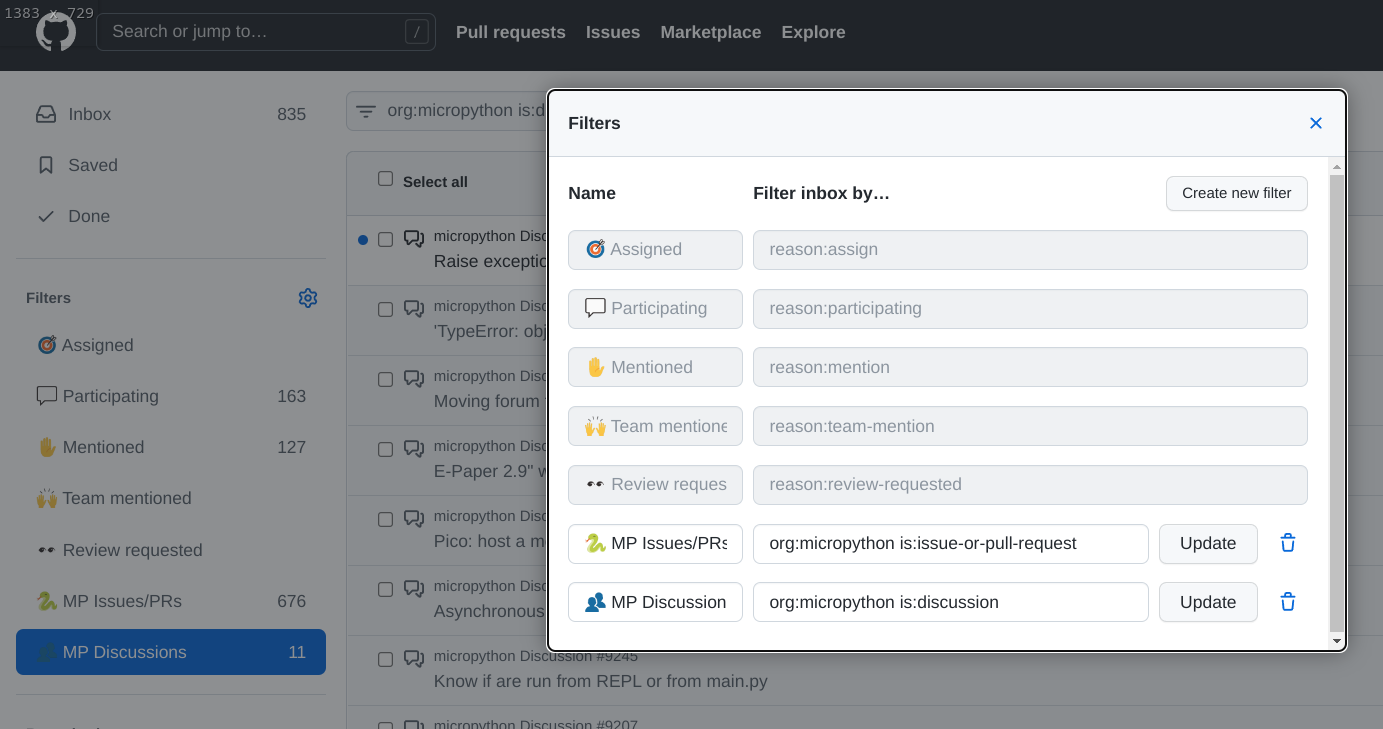1383x729 pixels.
Task: Click the notifications filter search box
Action: (x=446, y=111)
